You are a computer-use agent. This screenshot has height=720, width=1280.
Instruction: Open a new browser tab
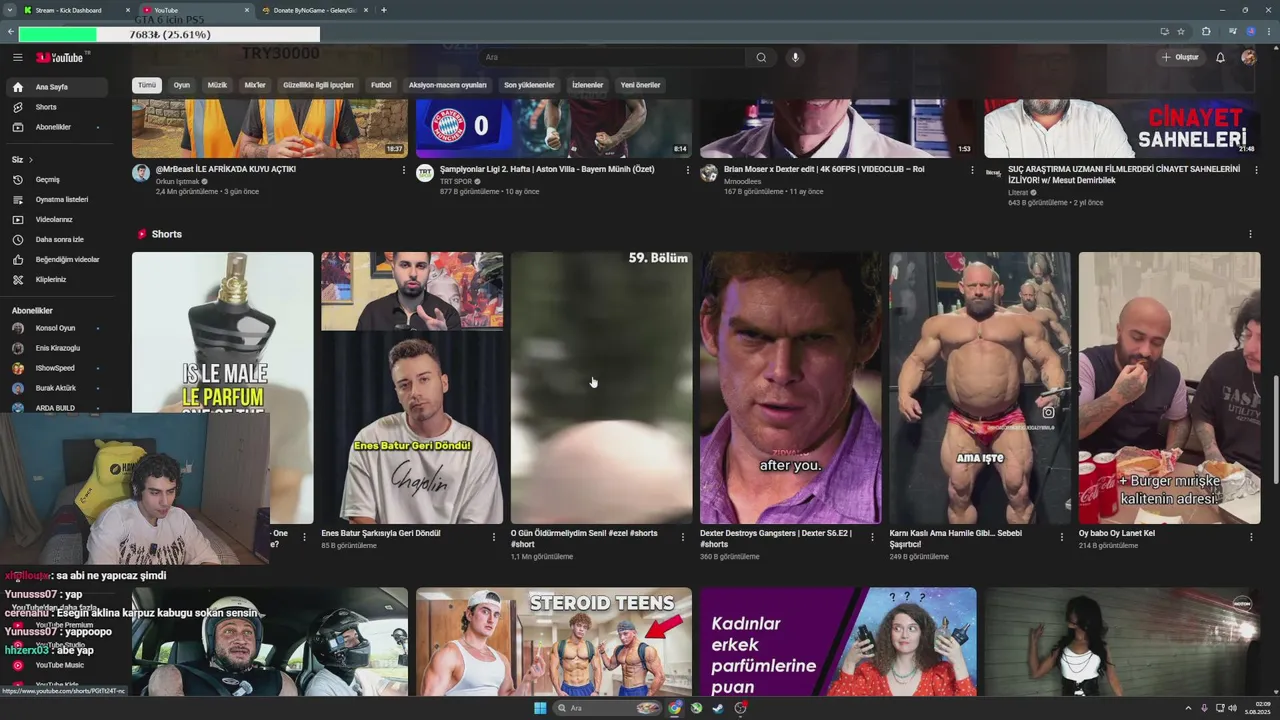[384, 10]
